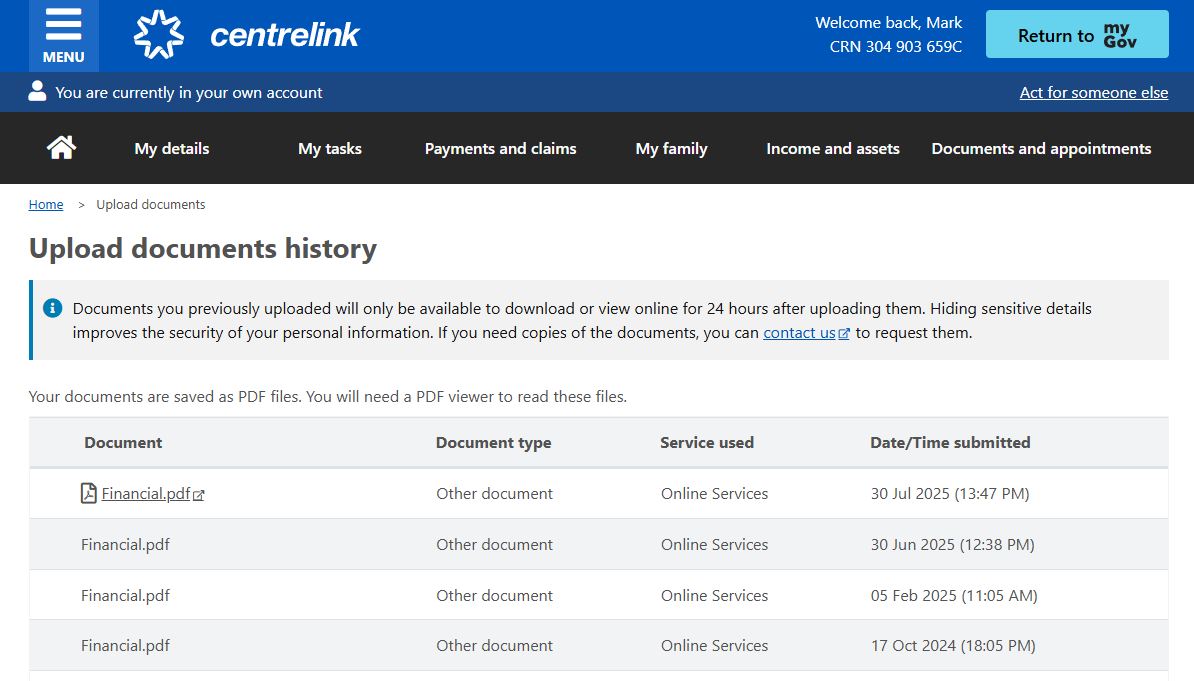Open the Income and assets menu
This screenshot has height=681, width=1194.
(832, 148)
